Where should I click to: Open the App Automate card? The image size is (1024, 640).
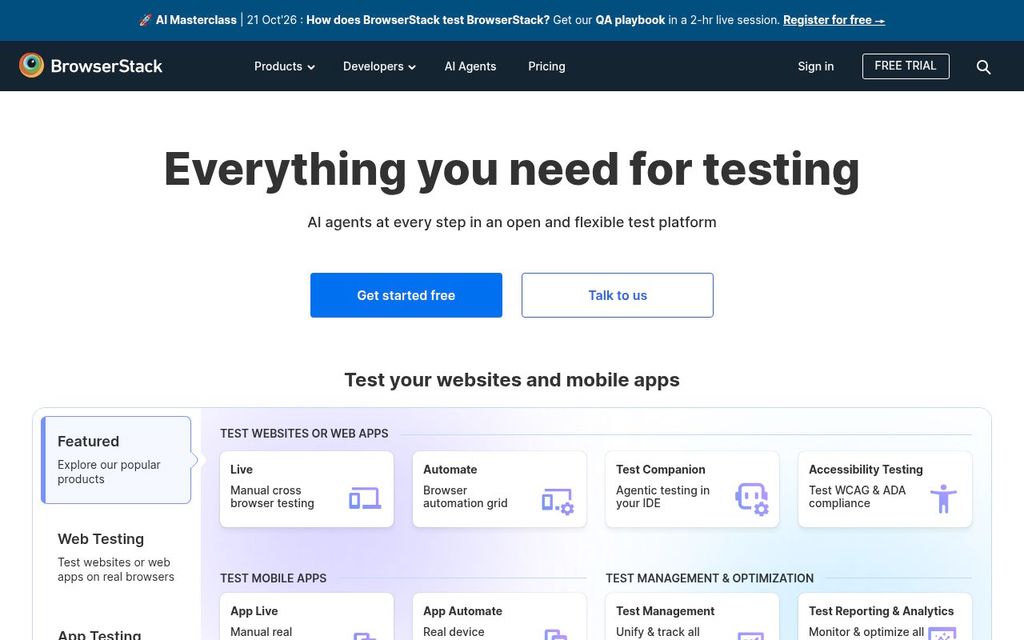[500, 616]
